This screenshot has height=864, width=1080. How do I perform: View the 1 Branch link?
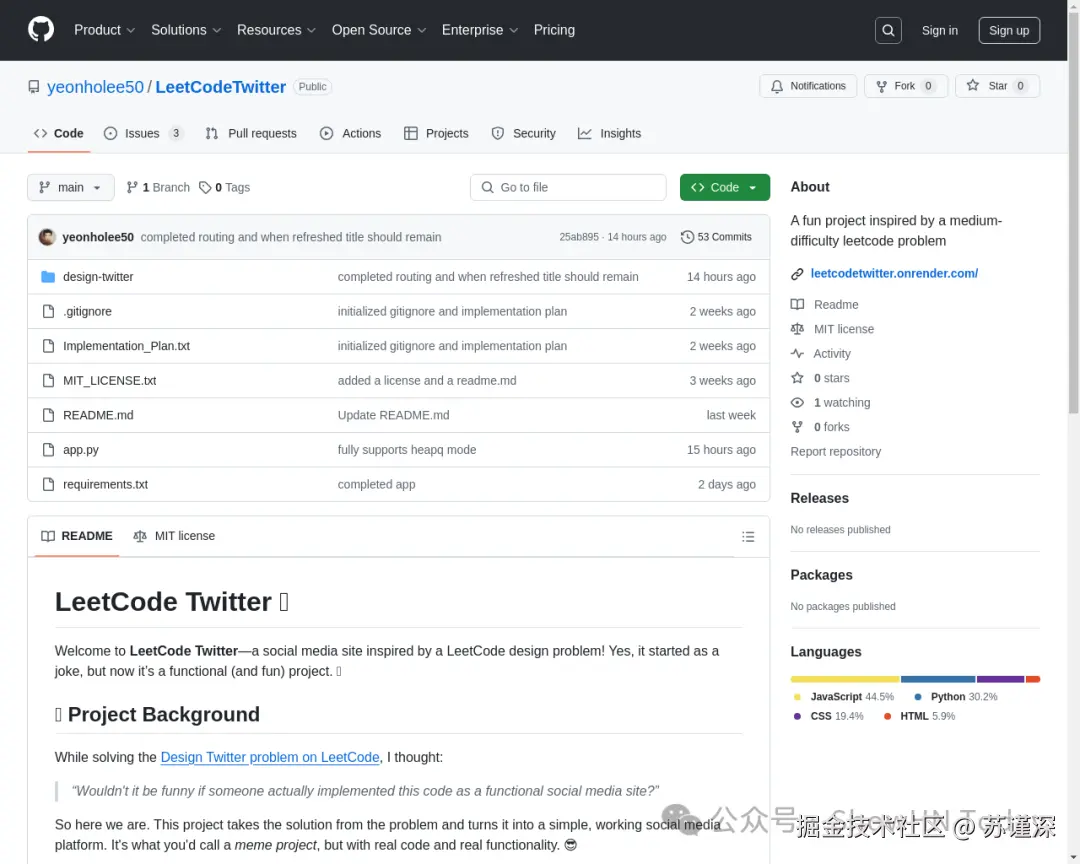click(158, 187)
